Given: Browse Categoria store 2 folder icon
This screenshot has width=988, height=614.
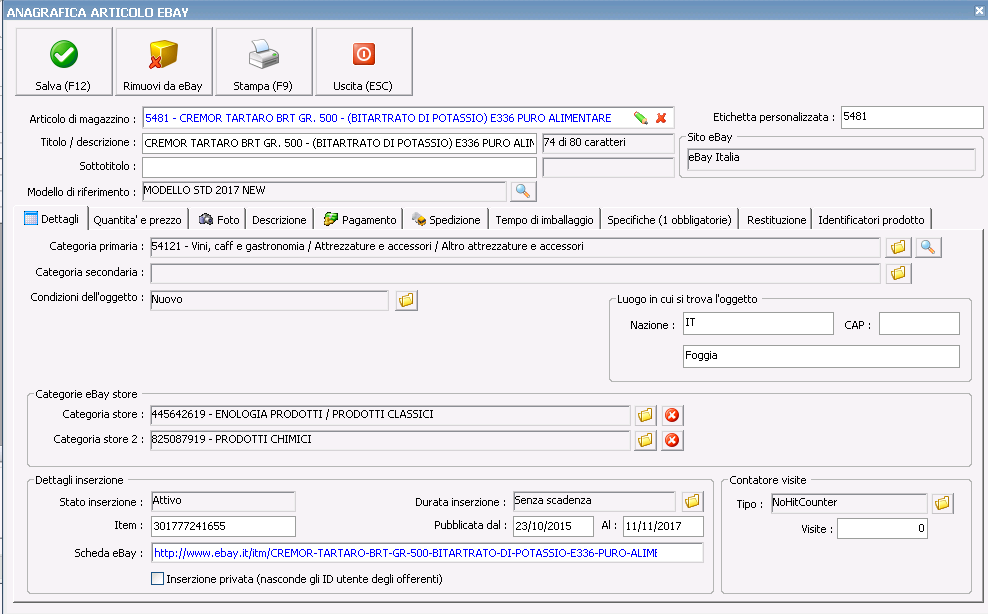Looking at the screenshot, I should (x=645, y=440).
